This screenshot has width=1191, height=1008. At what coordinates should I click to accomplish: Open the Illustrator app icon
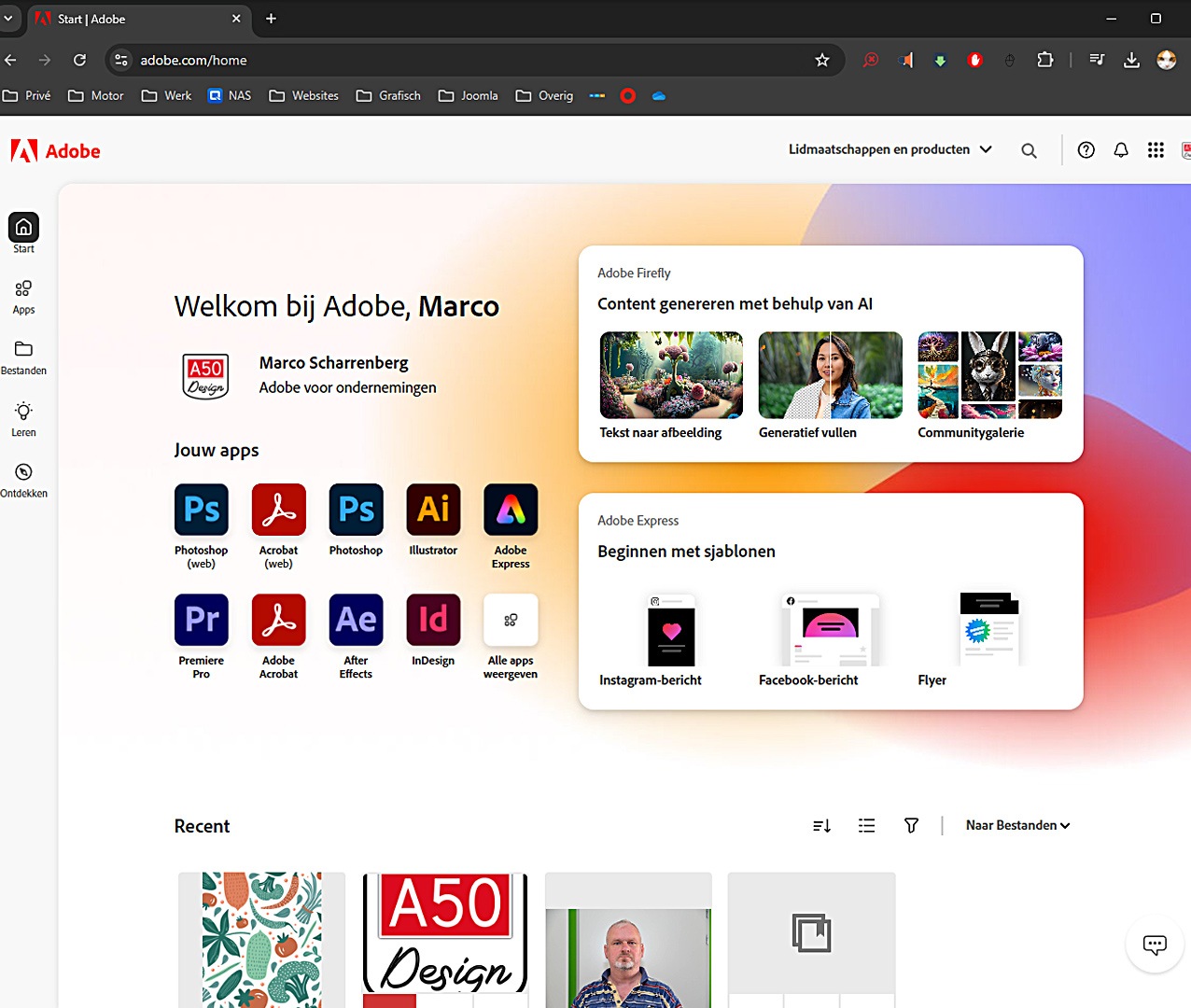[x=433, y=510]
